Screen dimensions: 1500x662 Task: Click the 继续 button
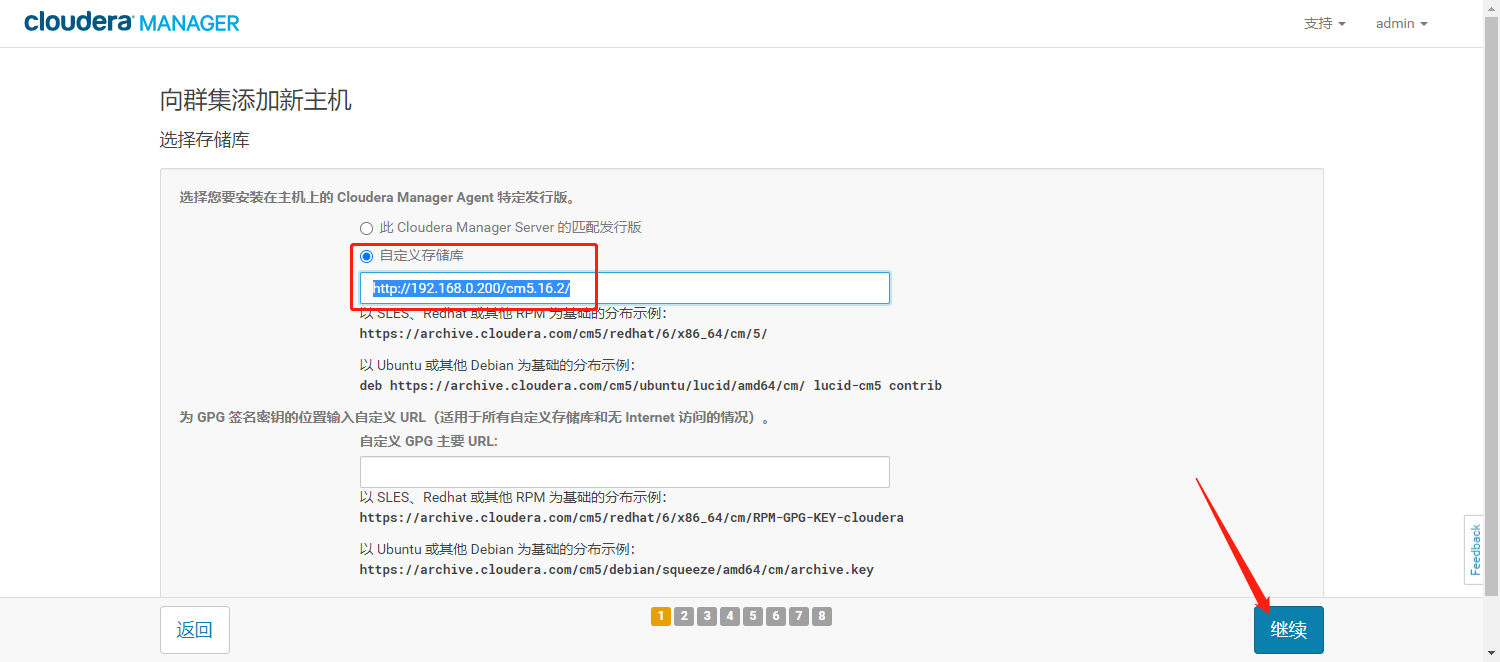1288,630
